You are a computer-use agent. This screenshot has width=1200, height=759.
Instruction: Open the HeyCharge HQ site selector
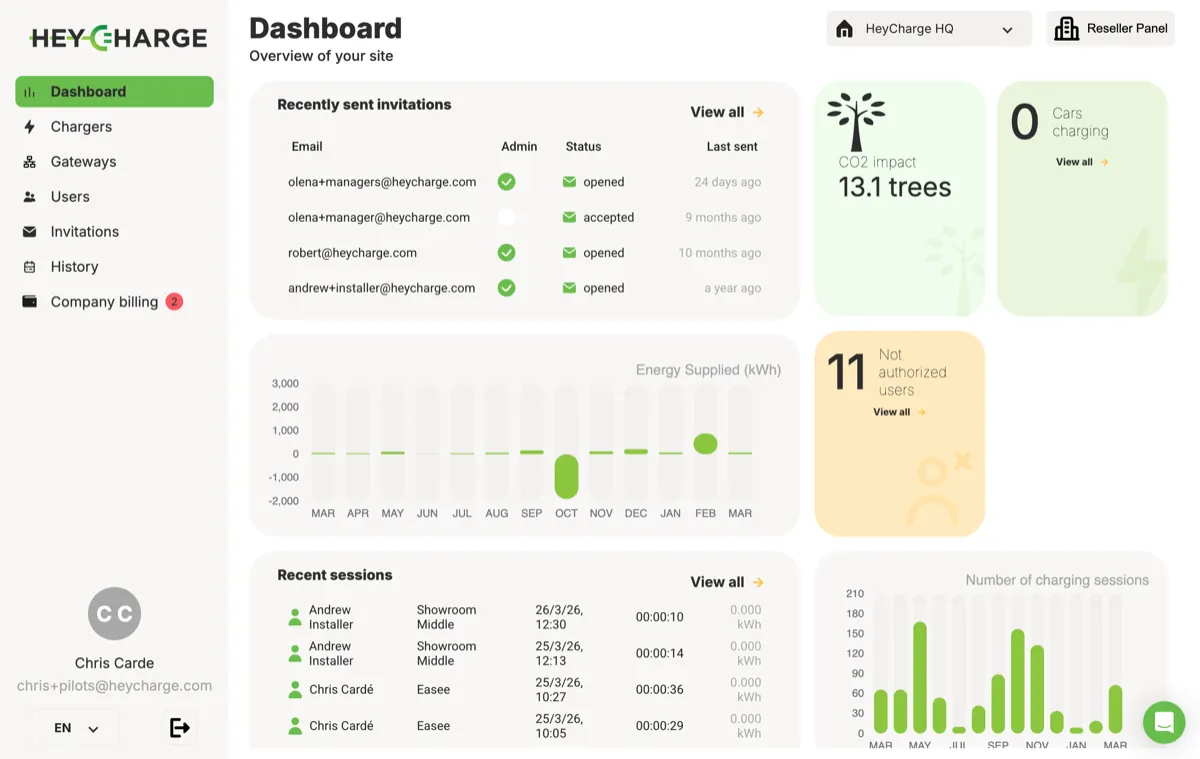[928, 29]
